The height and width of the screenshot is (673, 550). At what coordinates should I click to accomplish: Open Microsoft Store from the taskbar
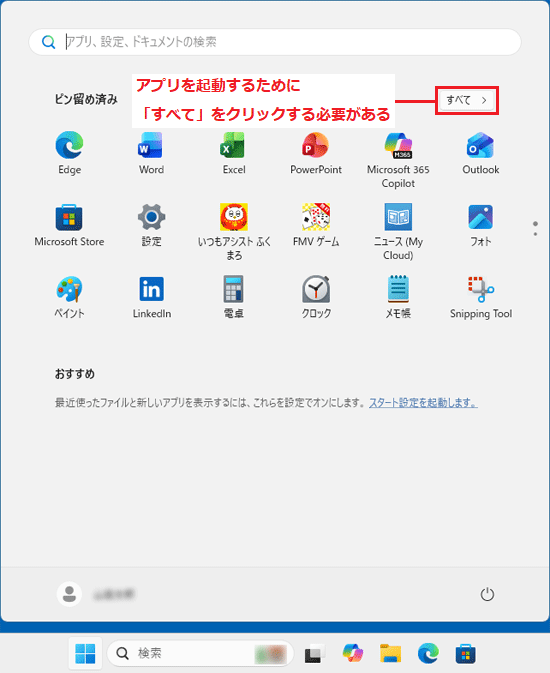[x=465, y=653]
